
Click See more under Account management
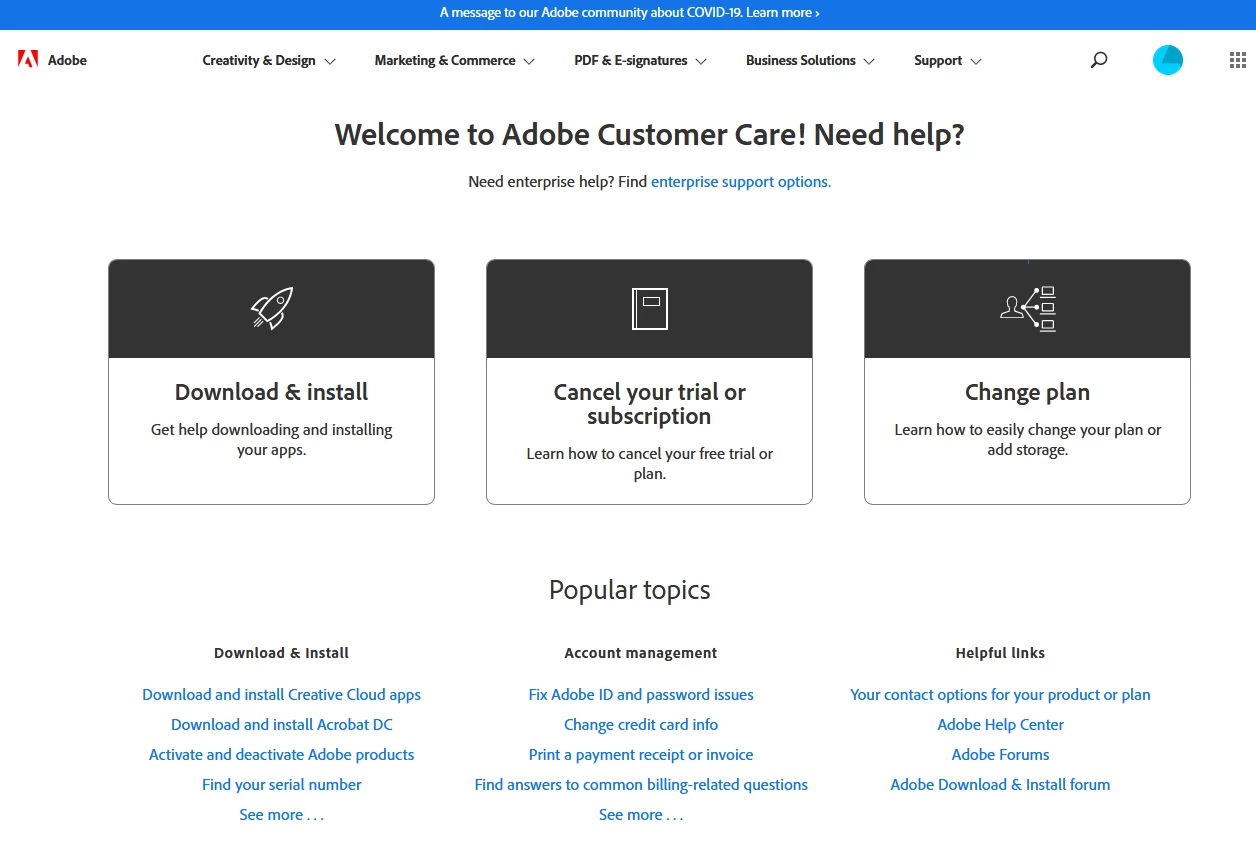(x=641, y=814)
